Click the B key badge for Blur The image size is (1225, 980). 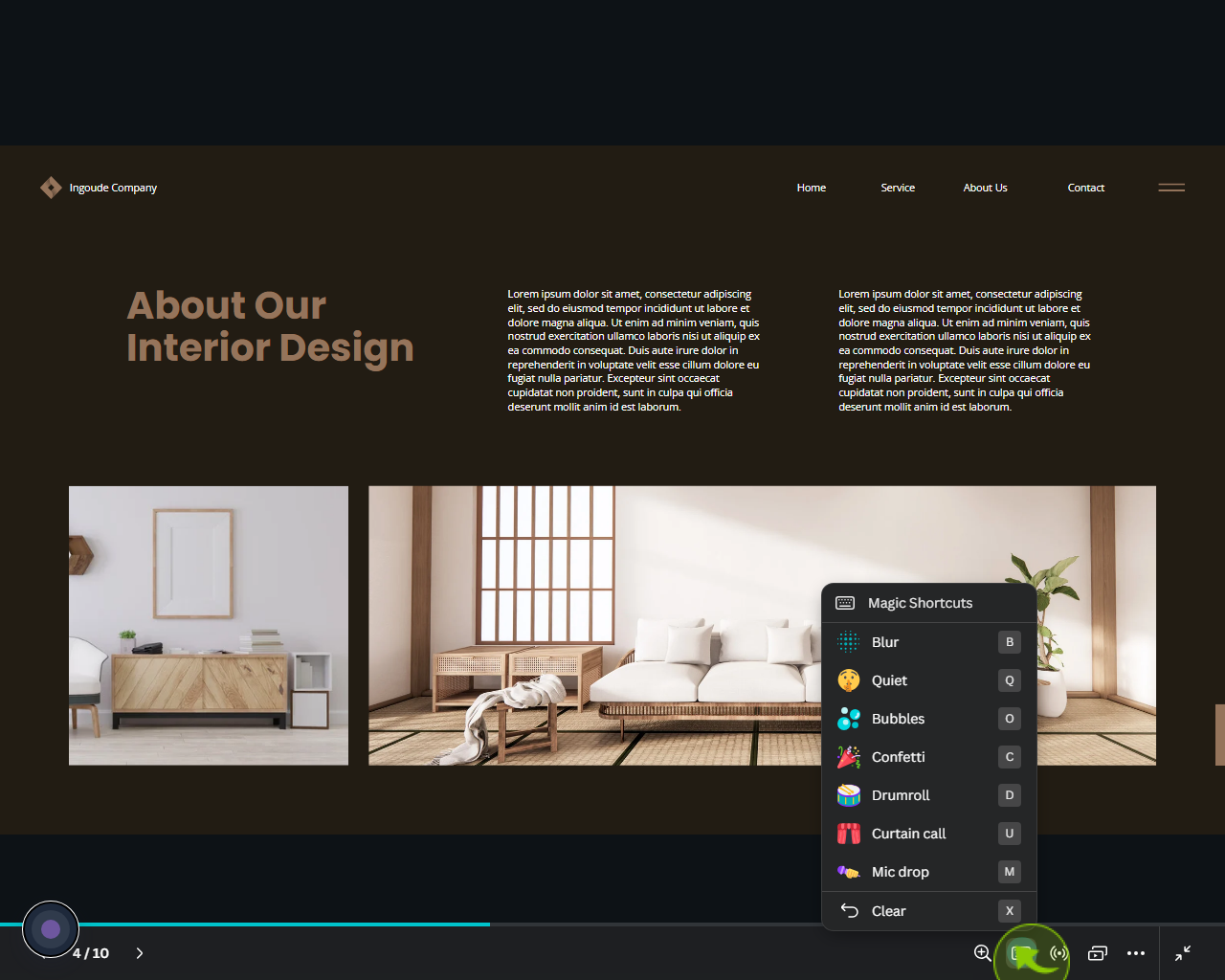coord(1010,642)
